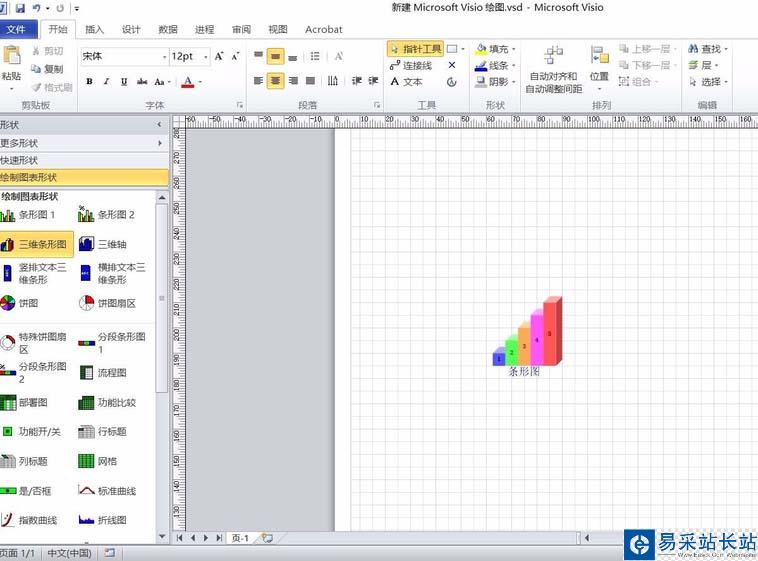Select the 部署图 shape

pyautogui.click(x=24, y=402)
